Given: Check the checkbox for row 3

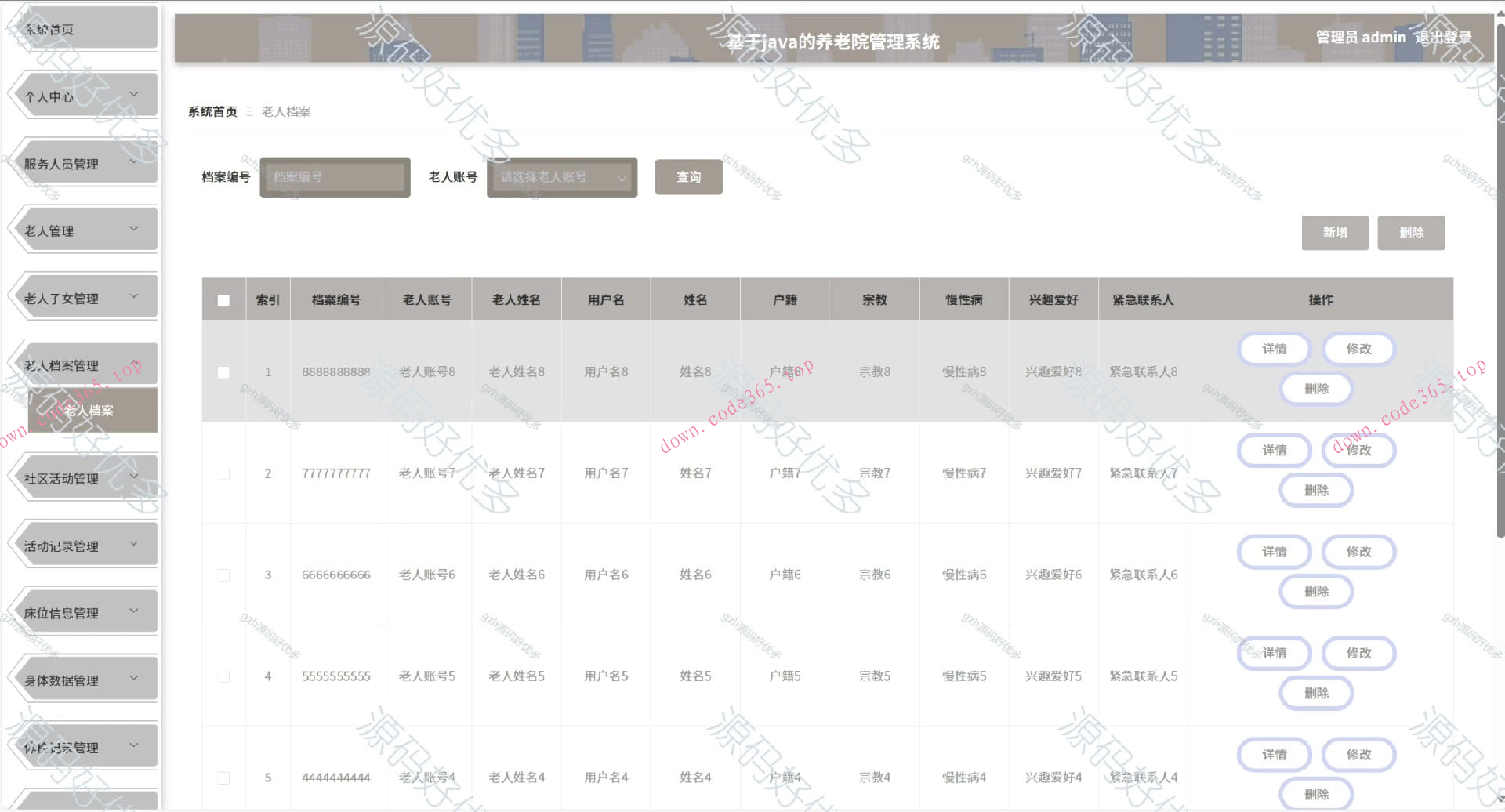Looking at the screenshot, I should pos(223,575).
